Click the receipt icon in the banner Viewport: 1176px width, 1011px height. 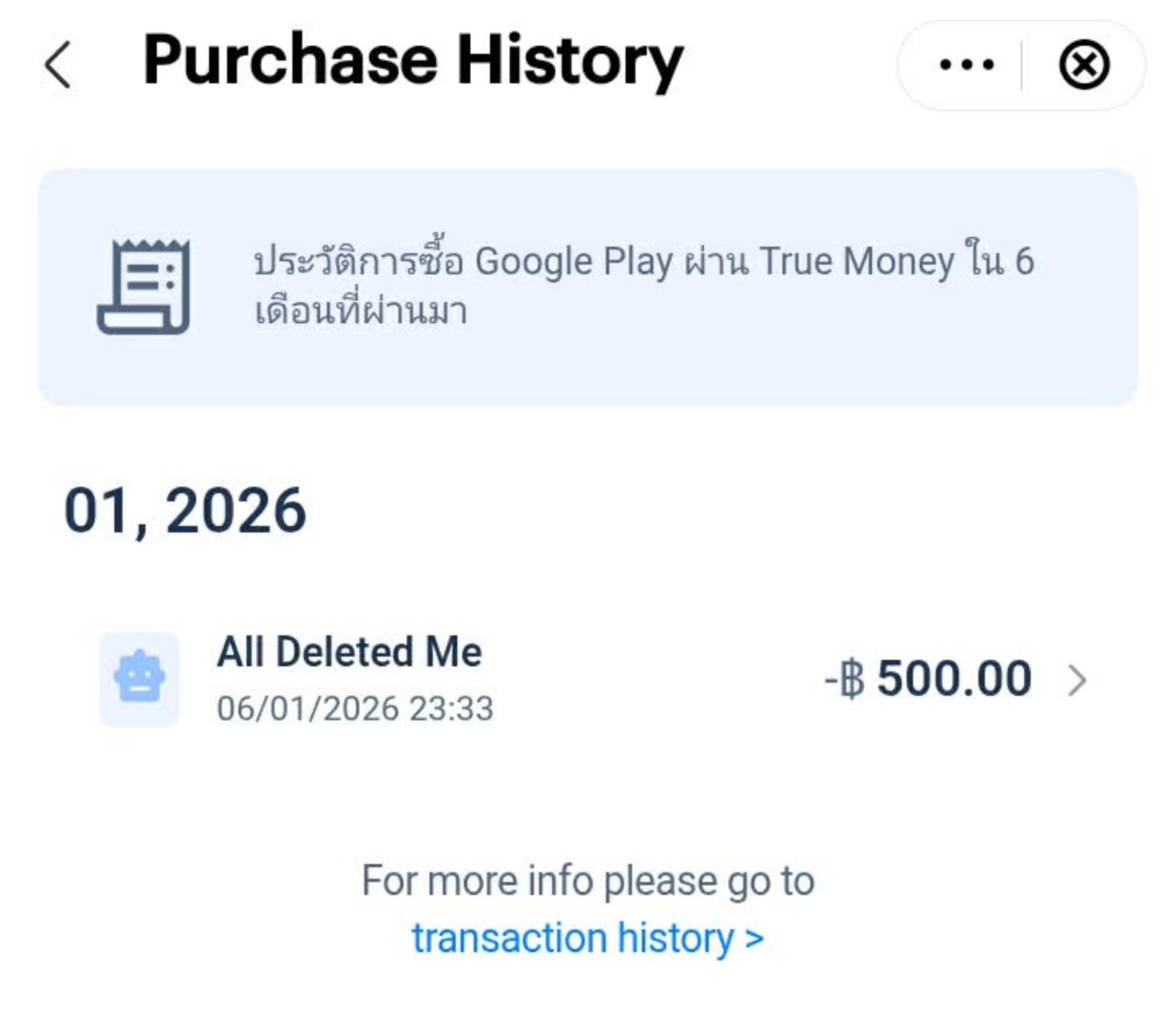tap(144, 287)
